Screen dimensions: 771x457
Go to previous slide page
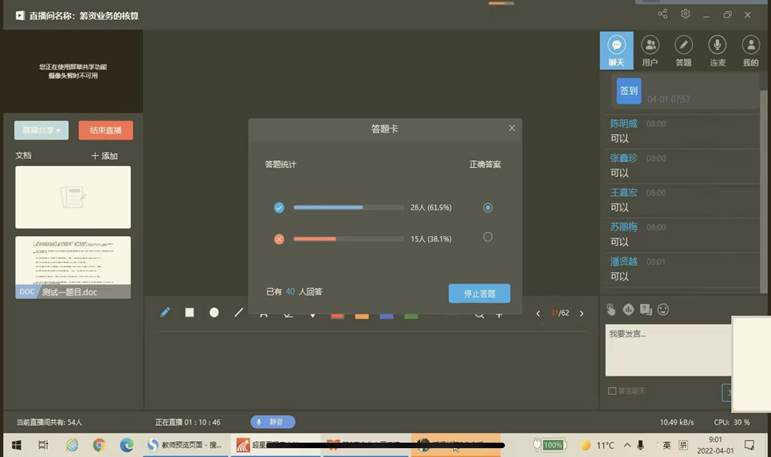tap(538, 313)
